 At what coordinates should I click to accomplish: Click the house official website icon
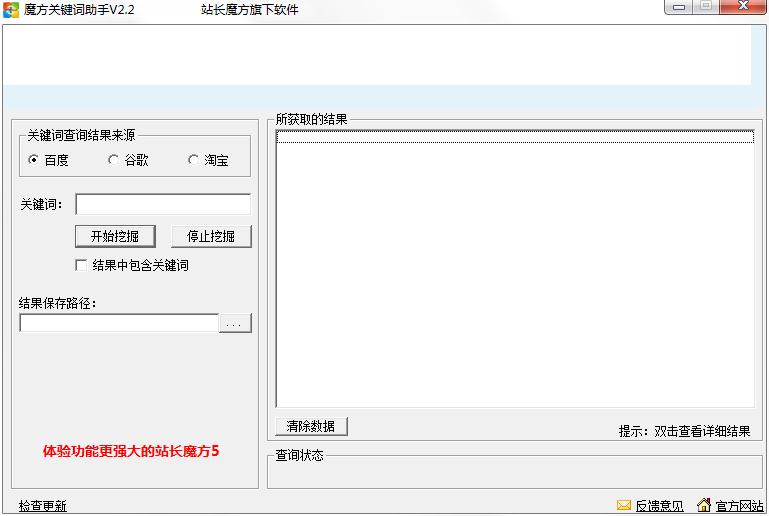click(704, 504)
